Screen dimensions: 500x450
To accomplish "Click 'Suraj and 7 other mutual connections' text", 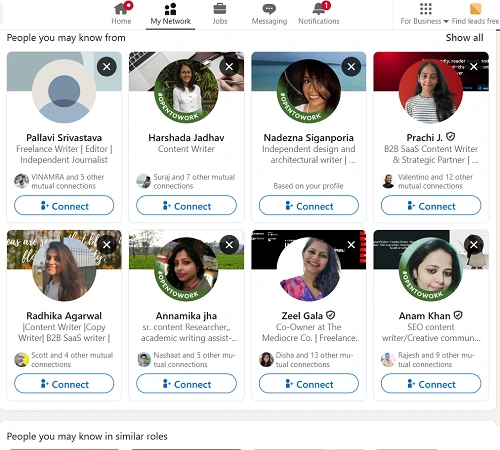I will [x=194, y=181].
